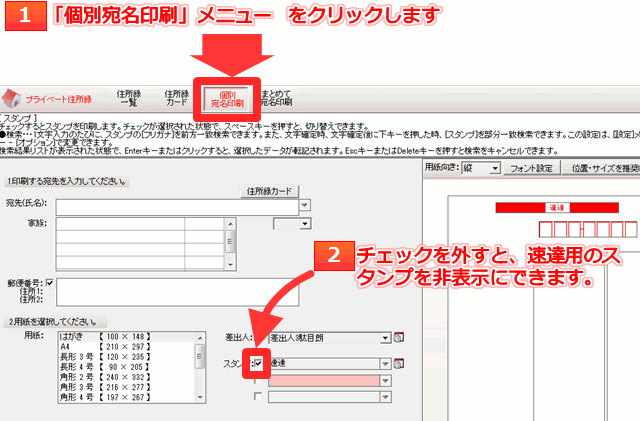The width and height of the screenshot is (640, 421).
Task: Select A4【210 × 297】 paper
Action: point(127,347)
